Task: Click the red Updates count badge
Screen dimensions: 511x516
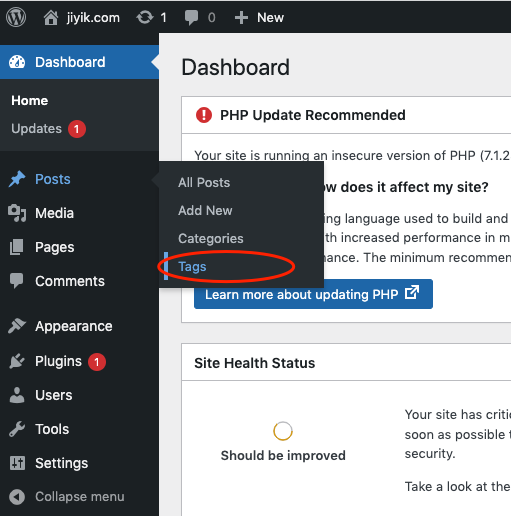Action: tap(77, 129)
